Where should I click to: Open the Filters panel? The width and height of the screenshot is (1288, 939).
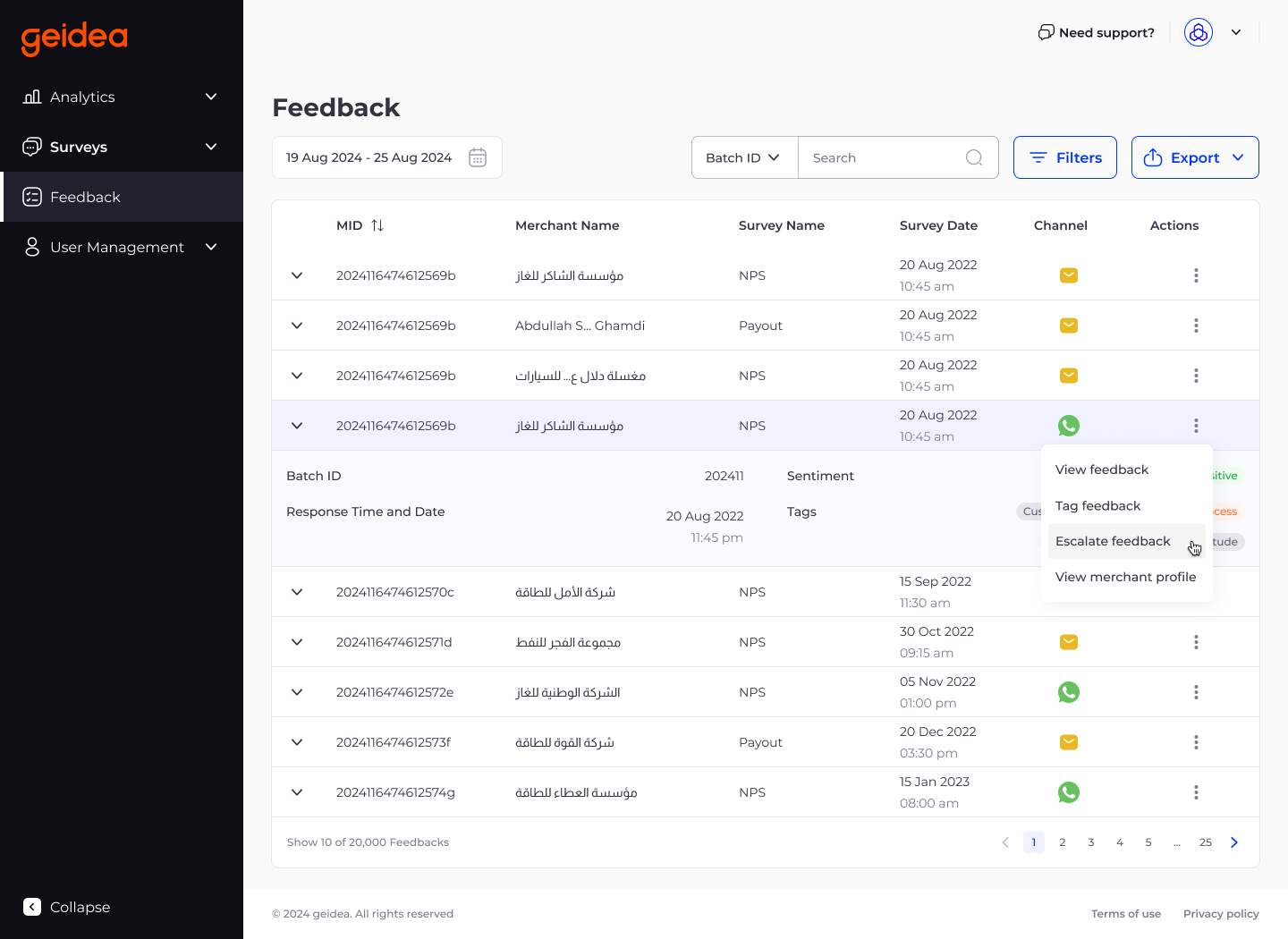pyautogui.click(x=1064, y=156)
